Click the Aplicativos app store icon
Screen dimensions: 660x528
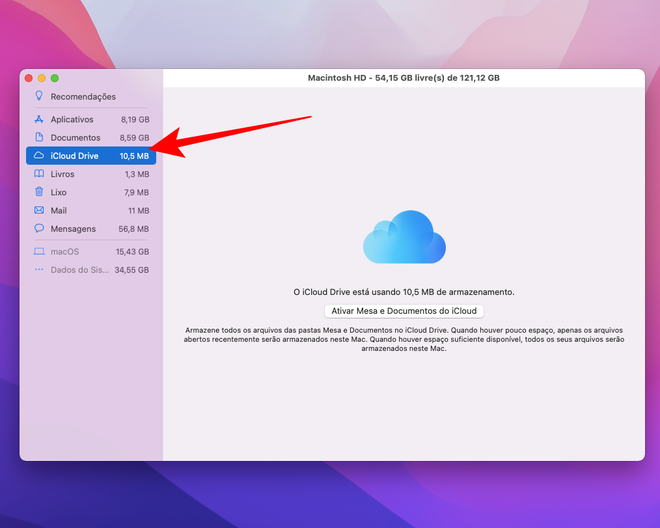[39, 119]
